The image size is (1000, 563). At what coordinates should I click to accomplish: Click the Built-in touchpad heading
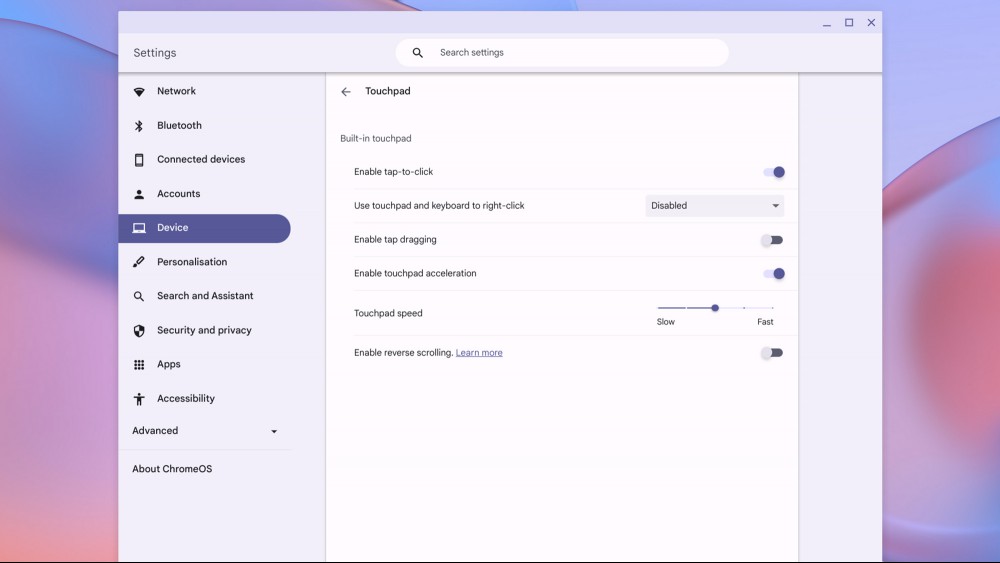point(376,138)
